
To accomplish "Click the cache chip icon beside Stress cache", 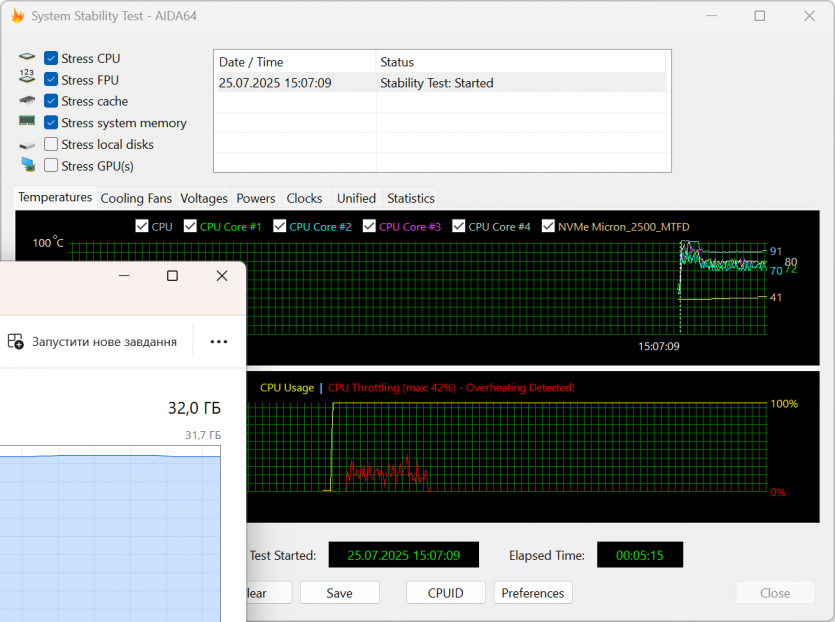I will pos(27,101).
